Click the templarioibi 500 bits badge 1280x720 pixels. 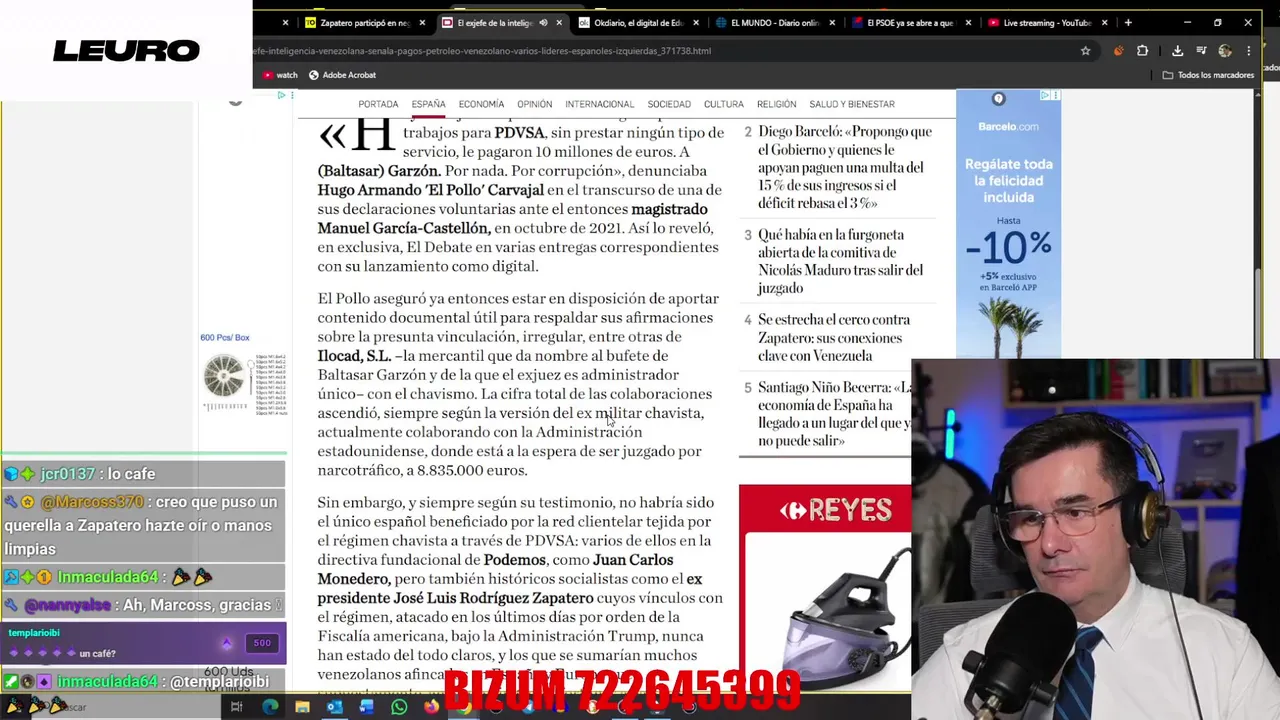point(261,643)
